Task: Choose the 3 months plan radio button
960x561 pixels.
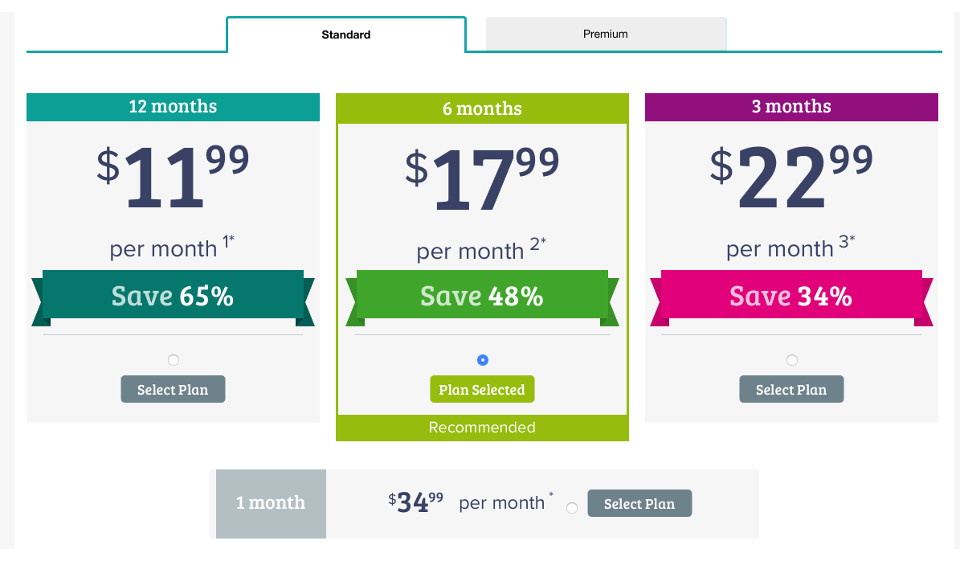Action: click(x=792, y=360)
